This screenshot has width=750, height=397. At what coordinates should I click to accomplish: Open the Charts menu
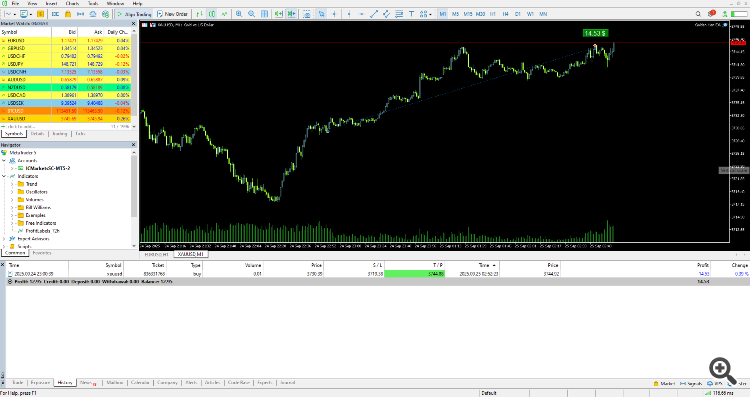(72, 3)
